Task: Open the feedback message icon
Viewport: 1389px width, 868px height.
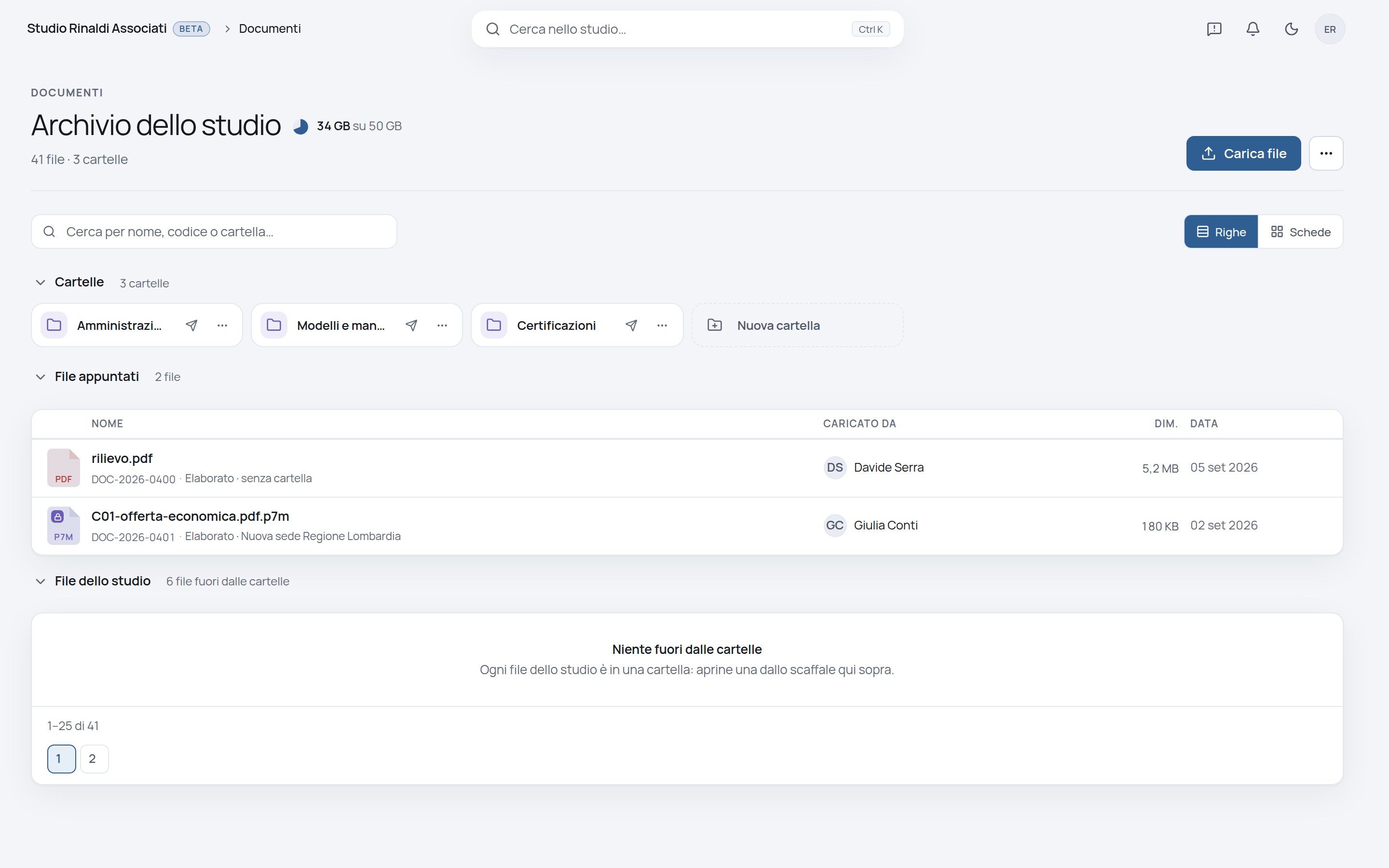Action: [1214, 29]
